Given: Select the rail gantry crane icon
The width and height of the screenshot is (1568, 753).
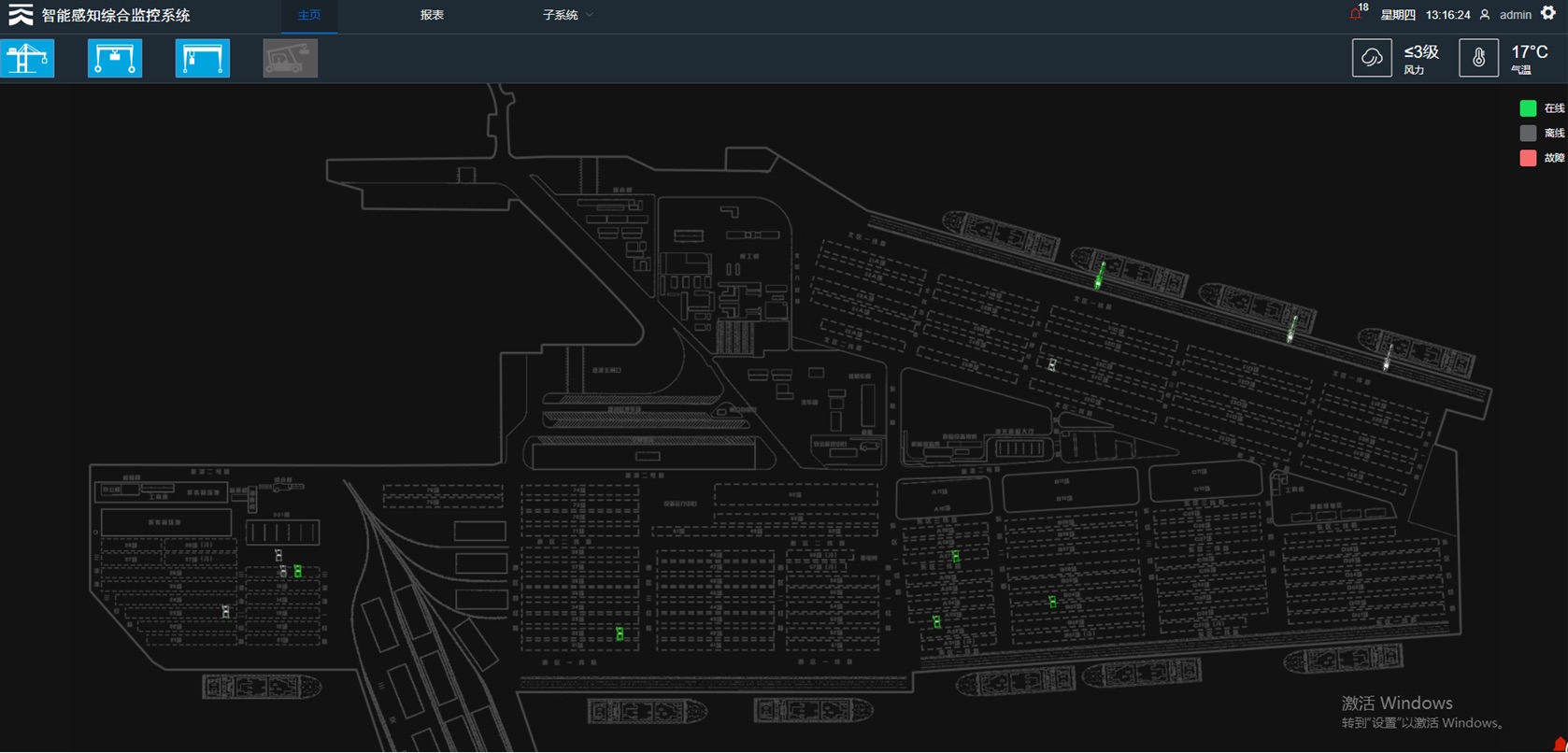Looking at the screenshot, I should (202, 58).
